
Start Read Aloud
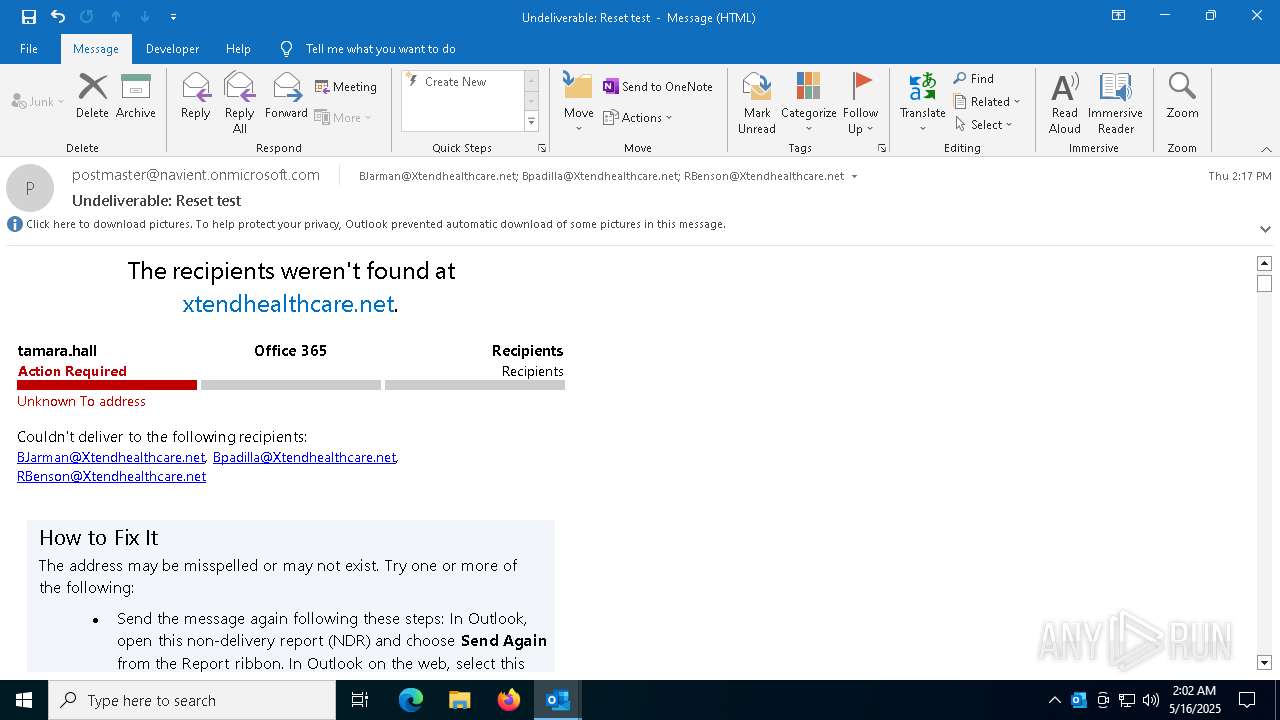pos(1065,102)
